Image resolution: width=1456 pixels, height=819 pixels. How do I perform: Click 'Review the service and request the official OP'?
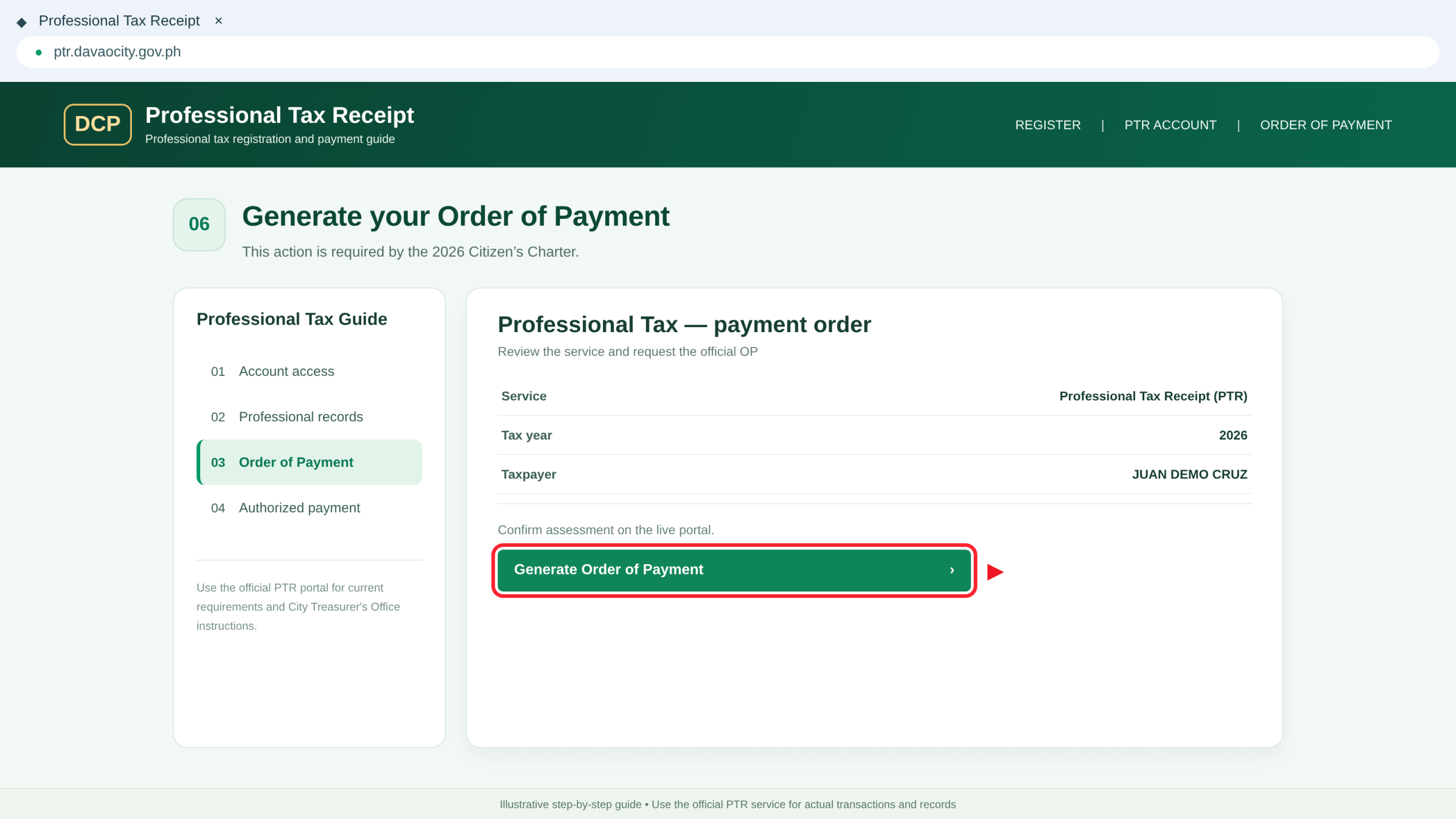pos(627,351)
